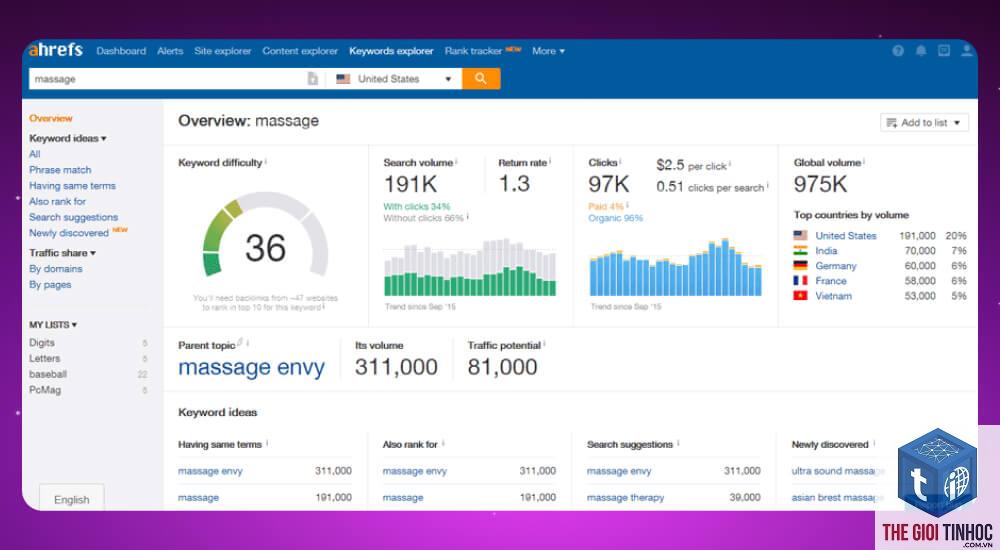Image resolution: width=1000 pixels, height=550 pixels.
Task: Click the clicks trend bar chart
Action: click(x=675, y=267)
